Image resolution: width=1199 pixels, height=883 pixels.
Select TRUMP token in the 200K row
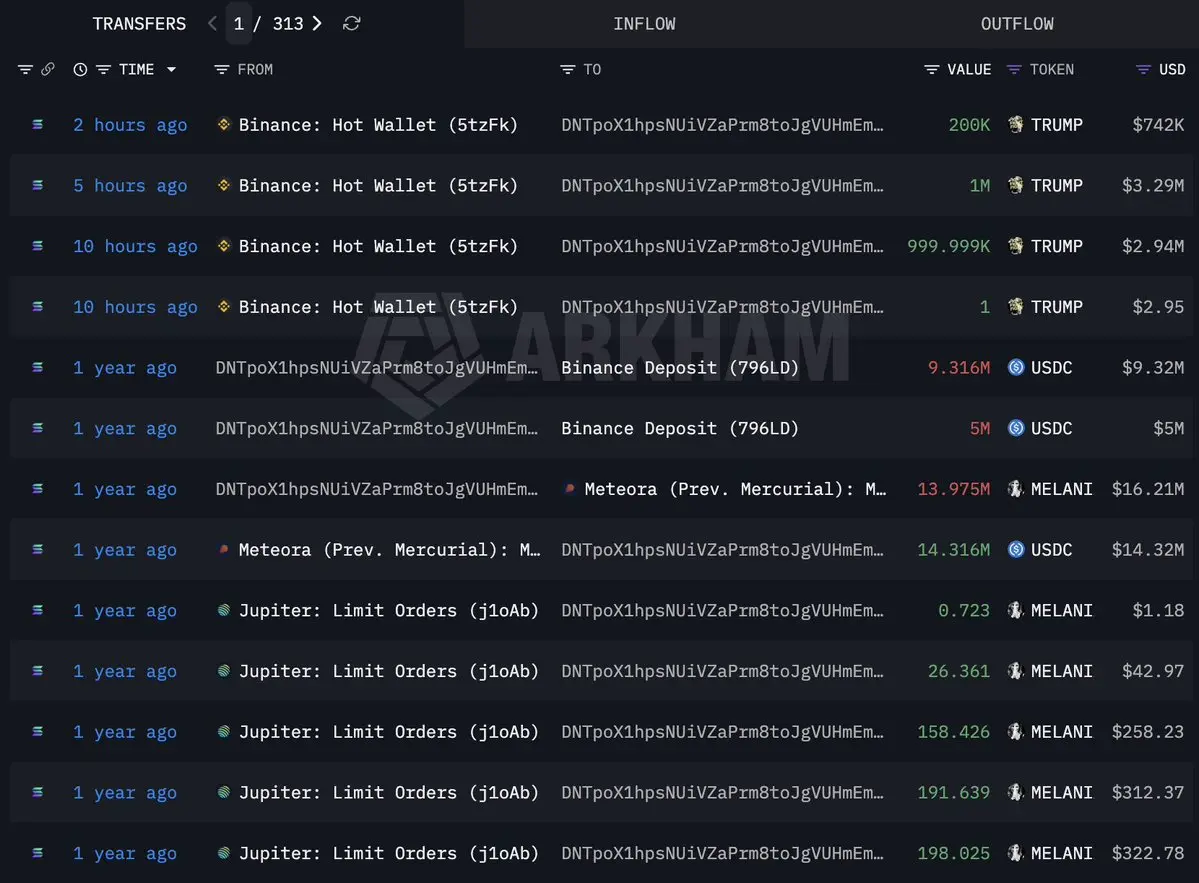pos(1057,125)
